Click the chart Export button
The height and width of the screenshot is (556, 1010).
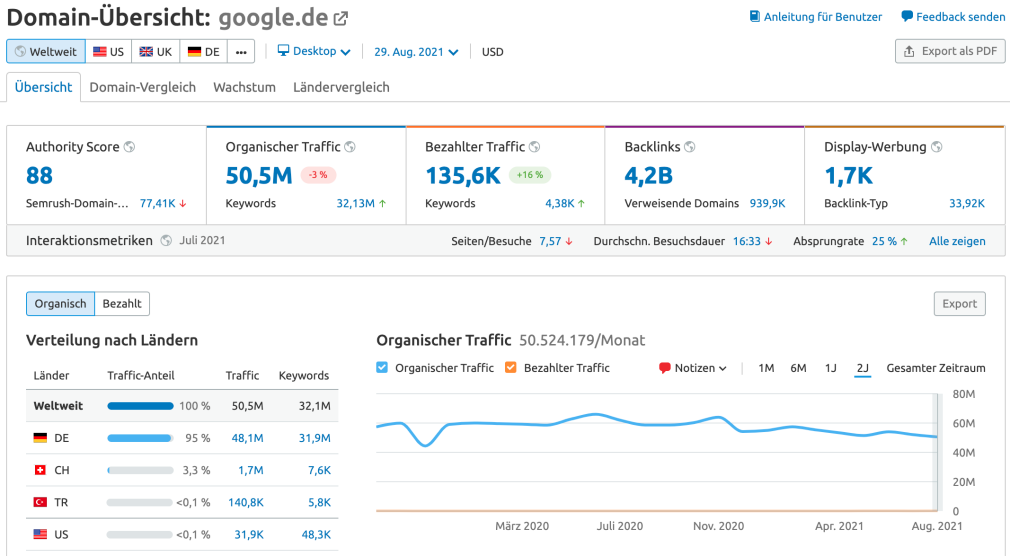(x=959, y=303)
